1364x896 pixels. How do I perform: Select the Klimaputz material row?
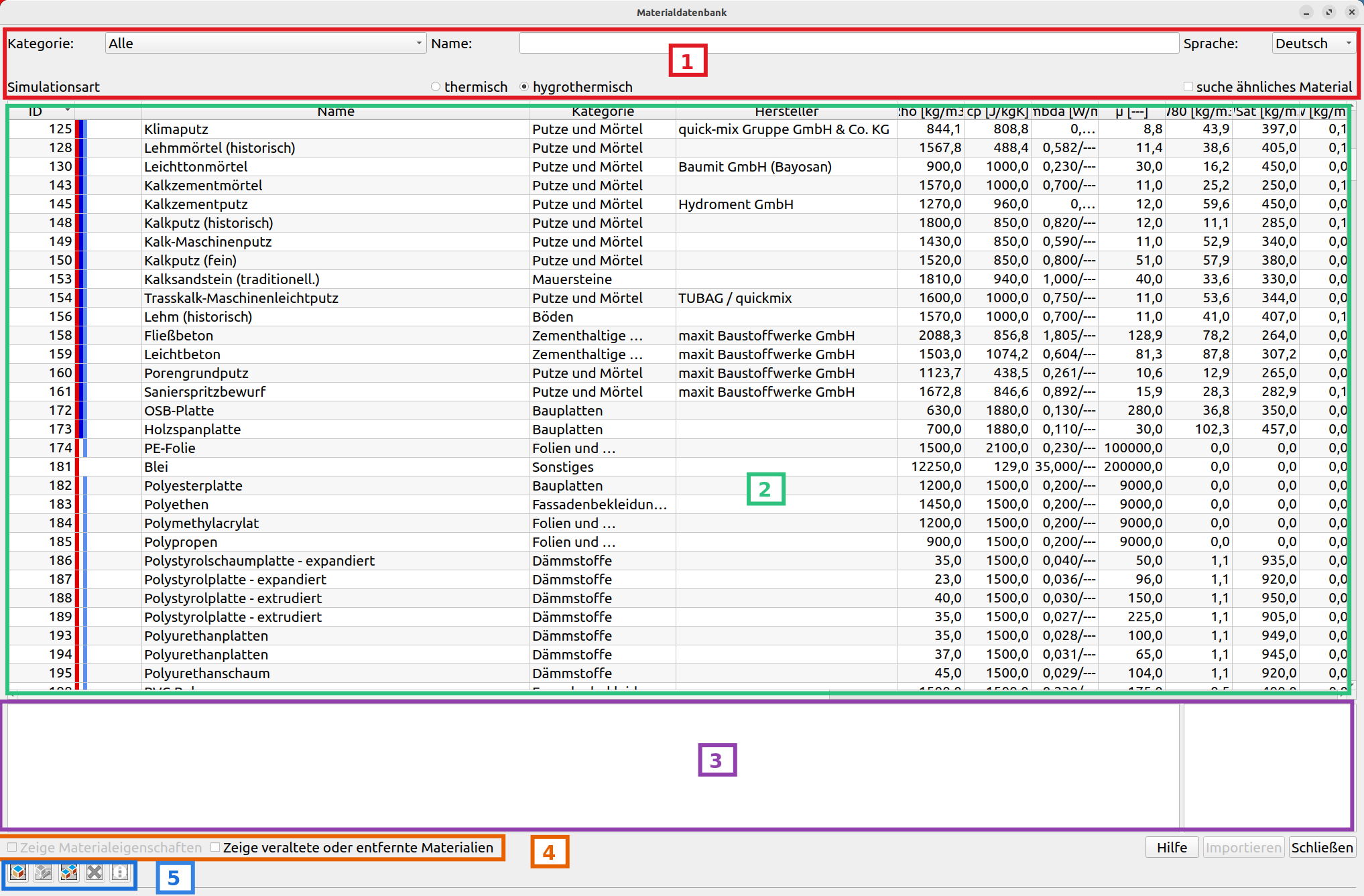(x=678, y=129)
